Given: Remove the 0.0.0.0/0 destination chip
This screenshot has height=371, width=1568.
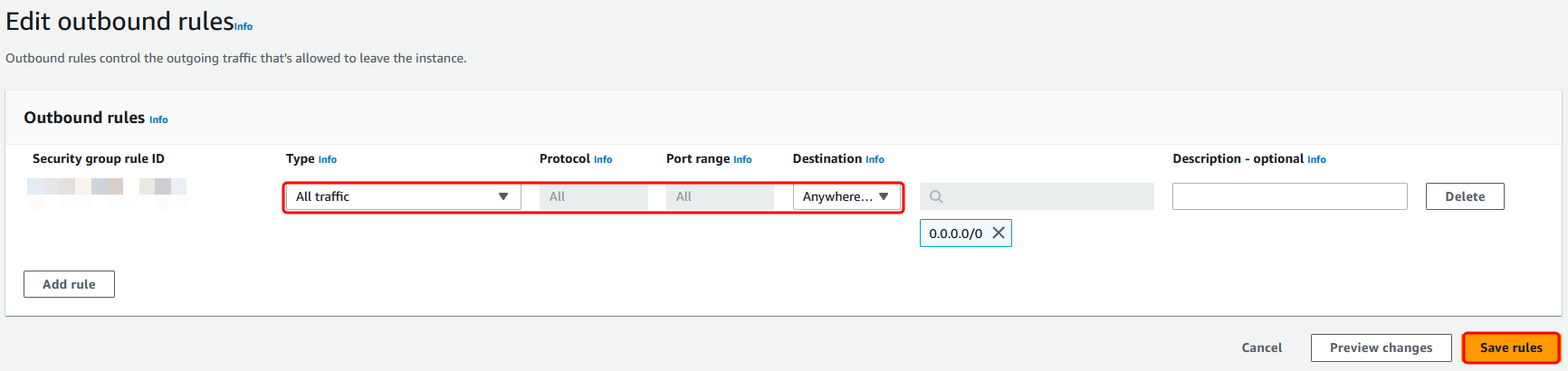Looking at the screenshot, I should coord(999,233).
